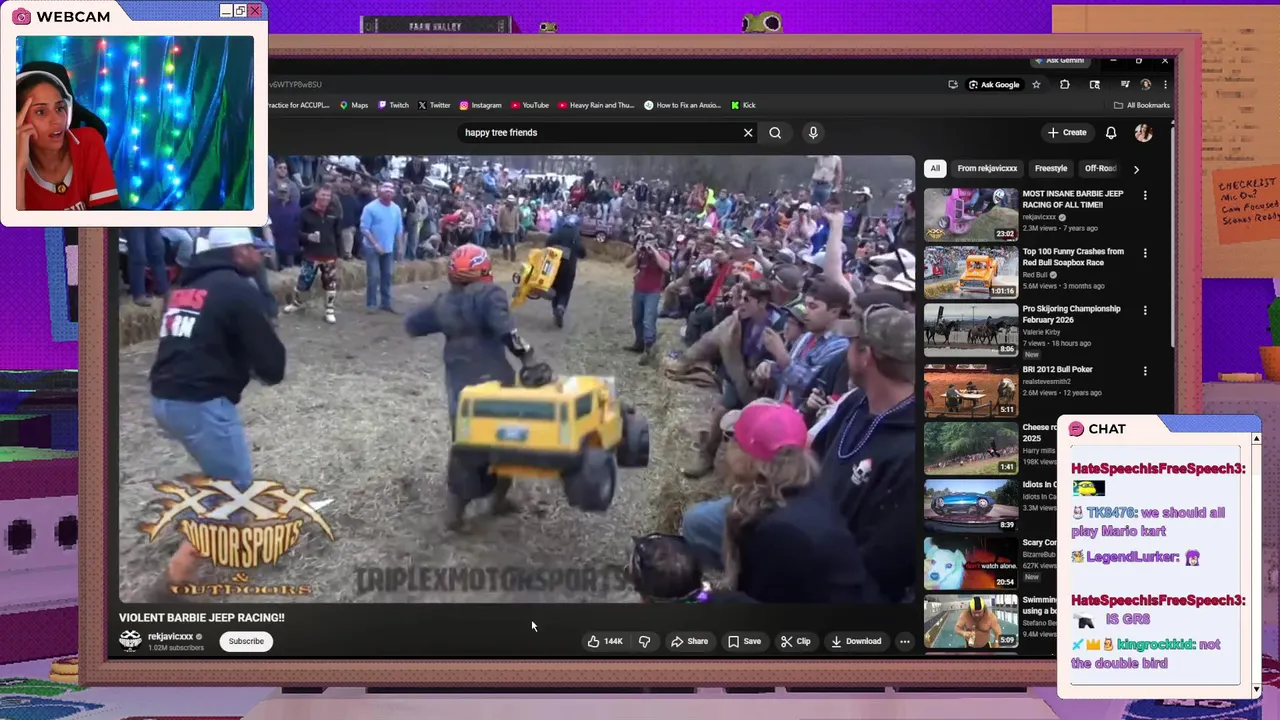The image size is (1280, 720).
Task: Open the Maps bookmark
Action: [x=354, y=105]
